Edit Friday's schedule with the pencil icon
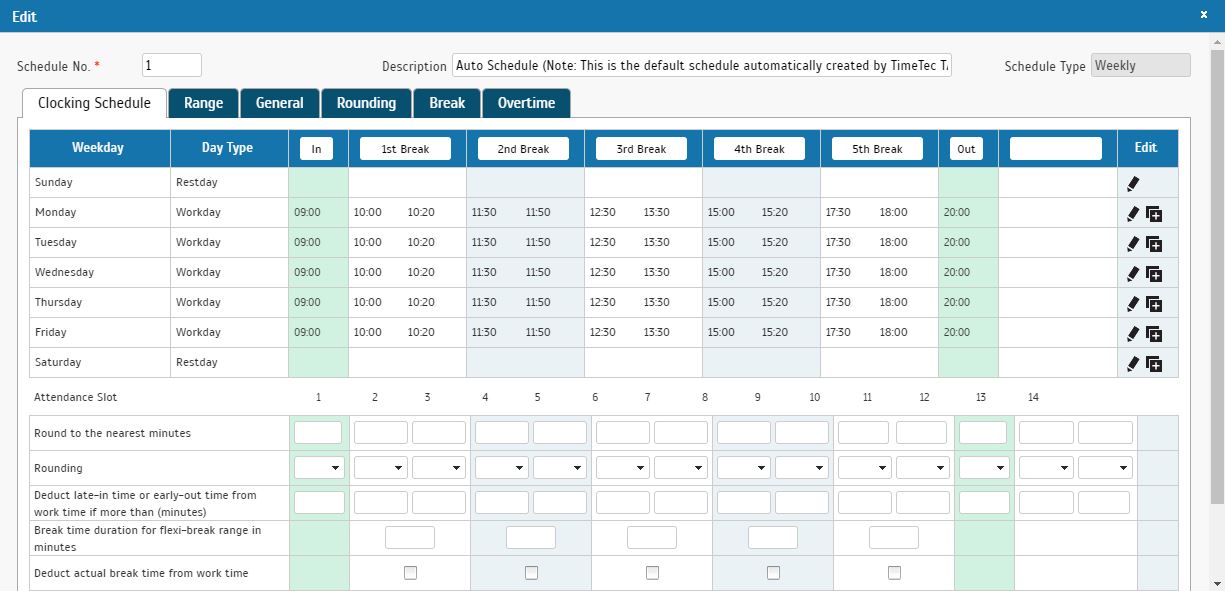The image size is (1225, 591). [1131, 332]
